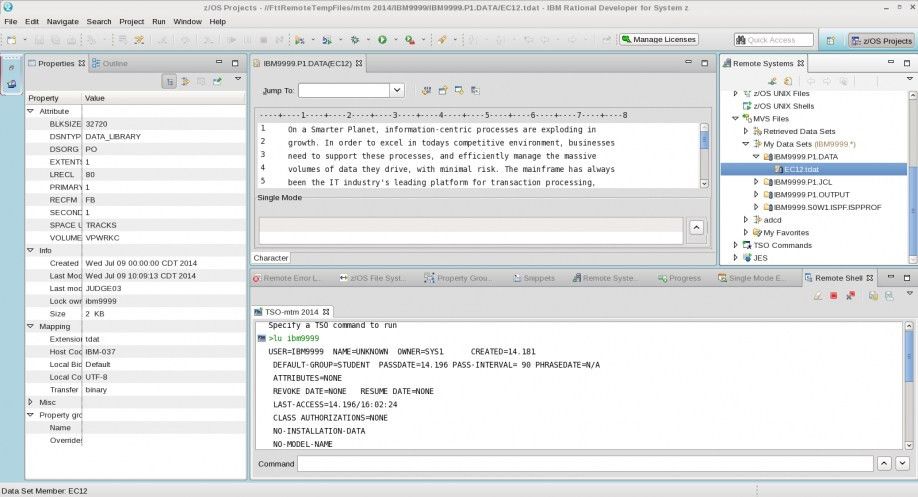Click the Single Mode text field
The width and height of the screenshot is (918, 497).
point(471,230)
